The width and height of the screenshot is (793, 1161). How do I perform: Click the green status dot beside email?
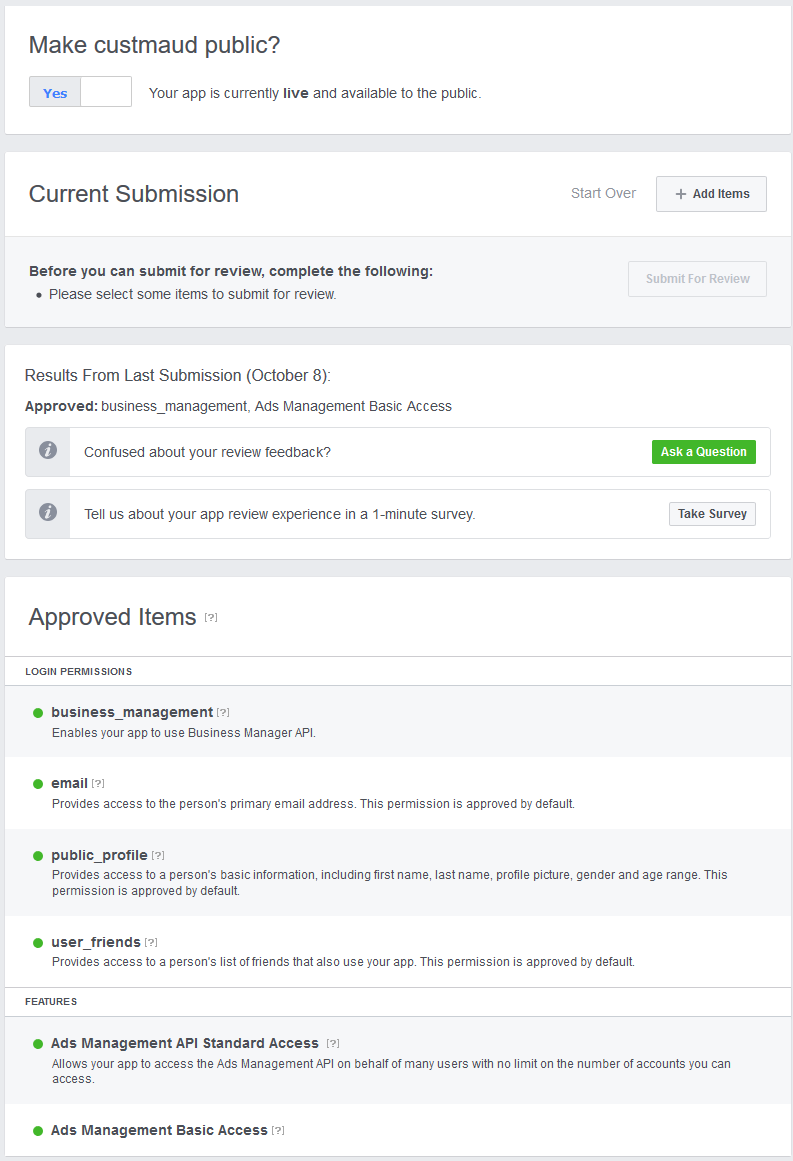pyautogui.click(x=38, y=784)
